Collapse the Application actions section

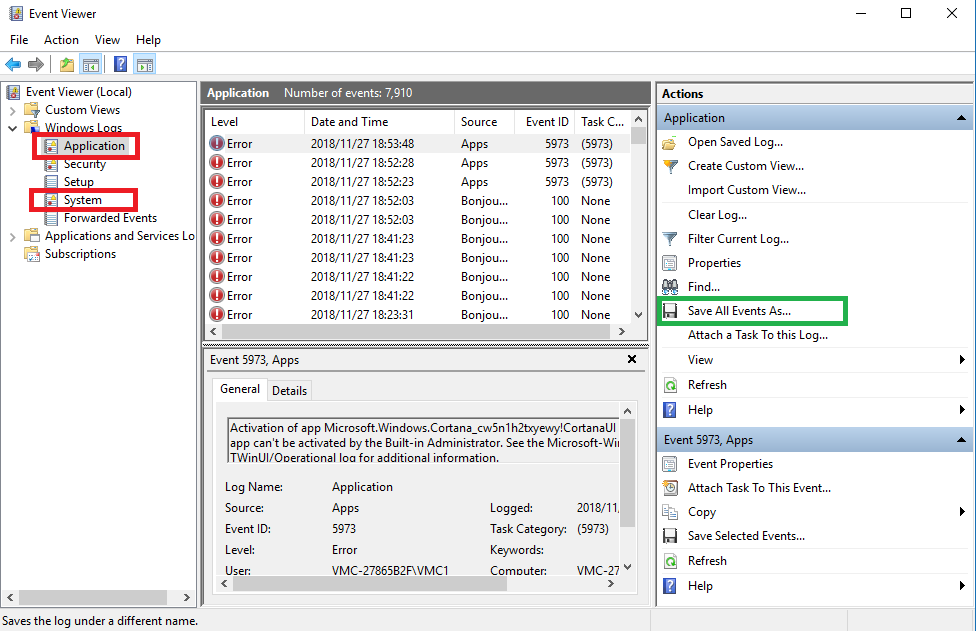(961, 118)
